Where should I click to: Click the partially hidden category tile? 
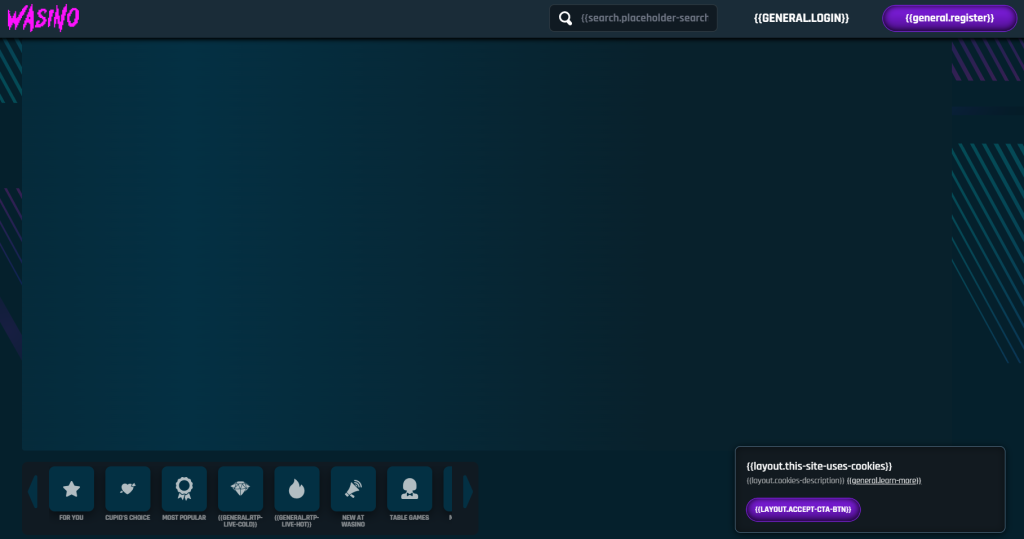[x=448, y=488]
